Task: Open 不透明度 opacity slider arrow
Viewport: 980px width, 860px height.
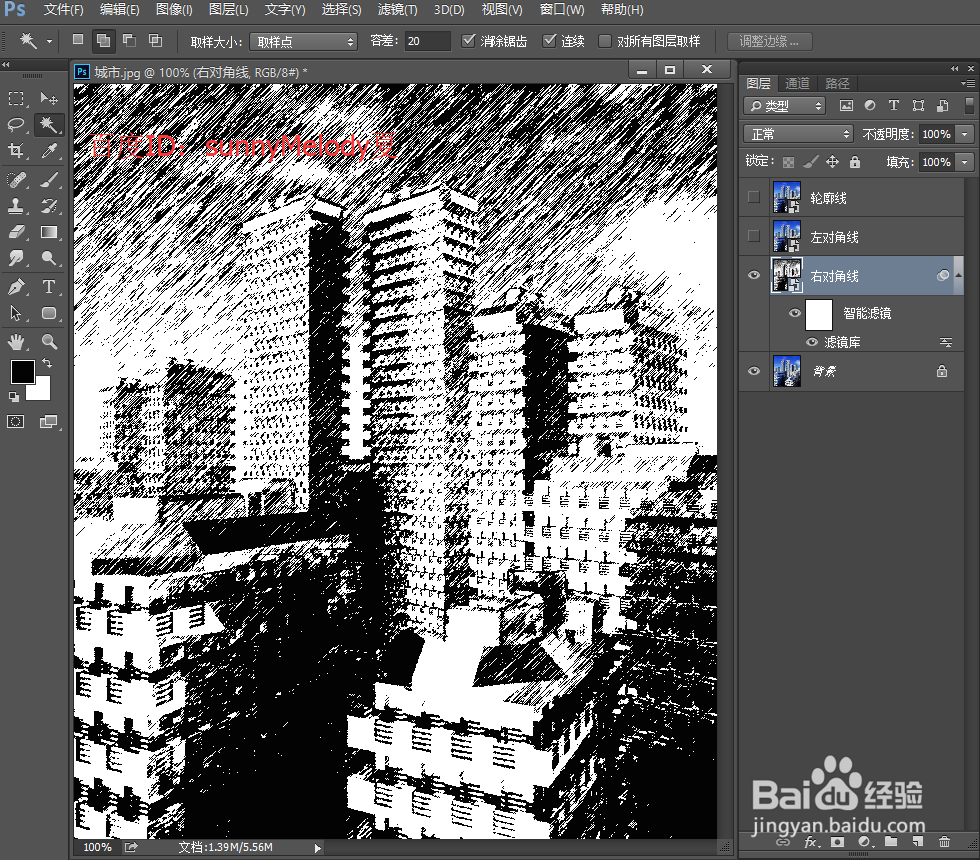Action: pos(964,134)
